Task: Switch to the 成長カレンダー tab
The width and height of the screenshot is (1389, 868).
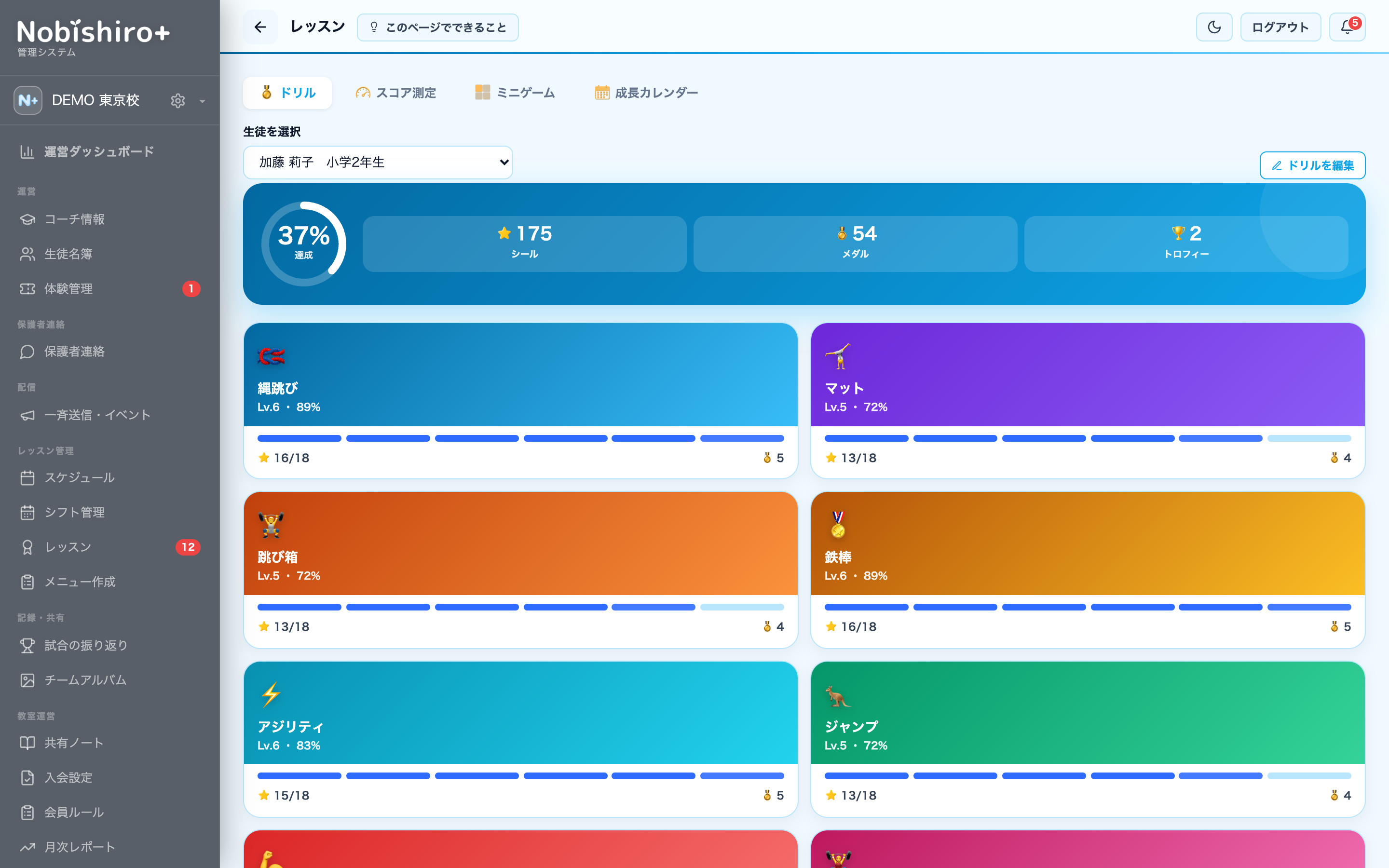Action: click(x=646, y=93)
